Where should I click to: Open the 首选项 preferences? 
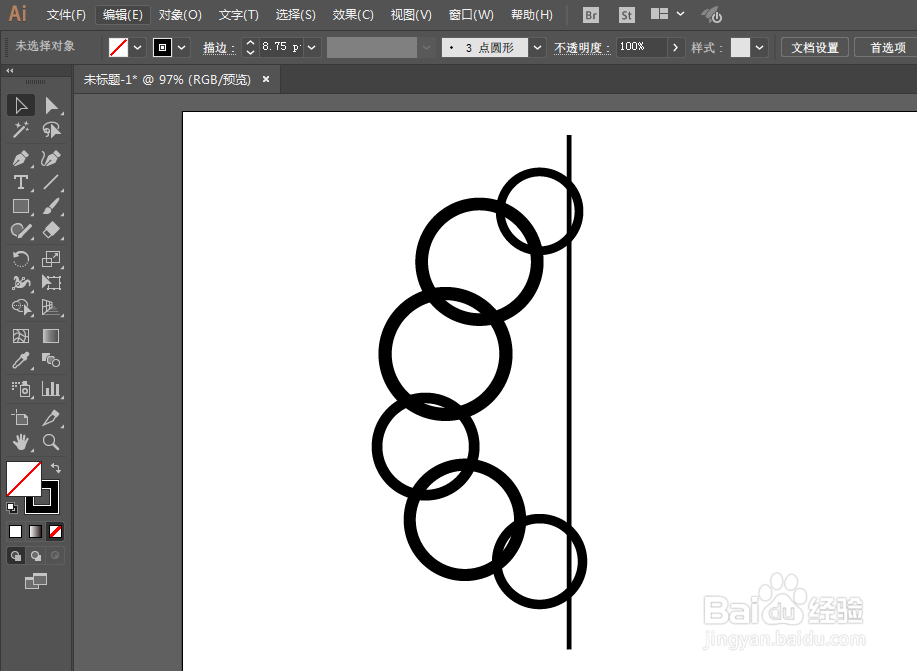click(888, 46)
